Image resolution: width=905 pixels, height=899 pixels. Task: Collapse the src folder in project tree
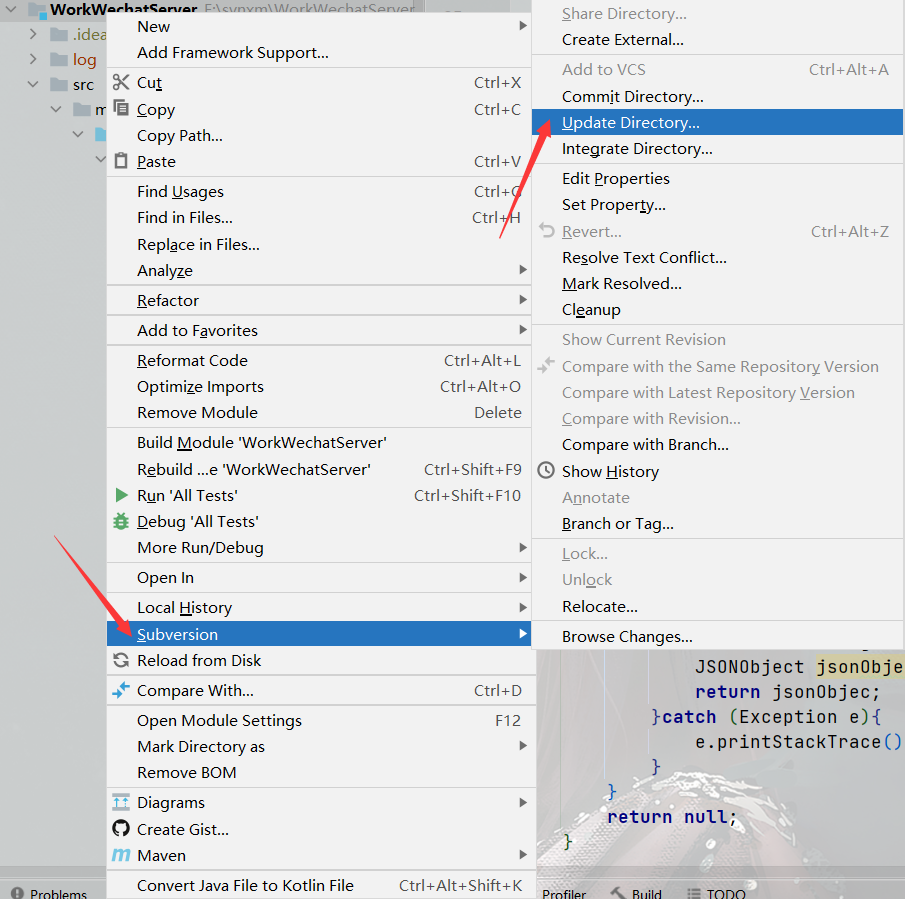coord(32,84)
